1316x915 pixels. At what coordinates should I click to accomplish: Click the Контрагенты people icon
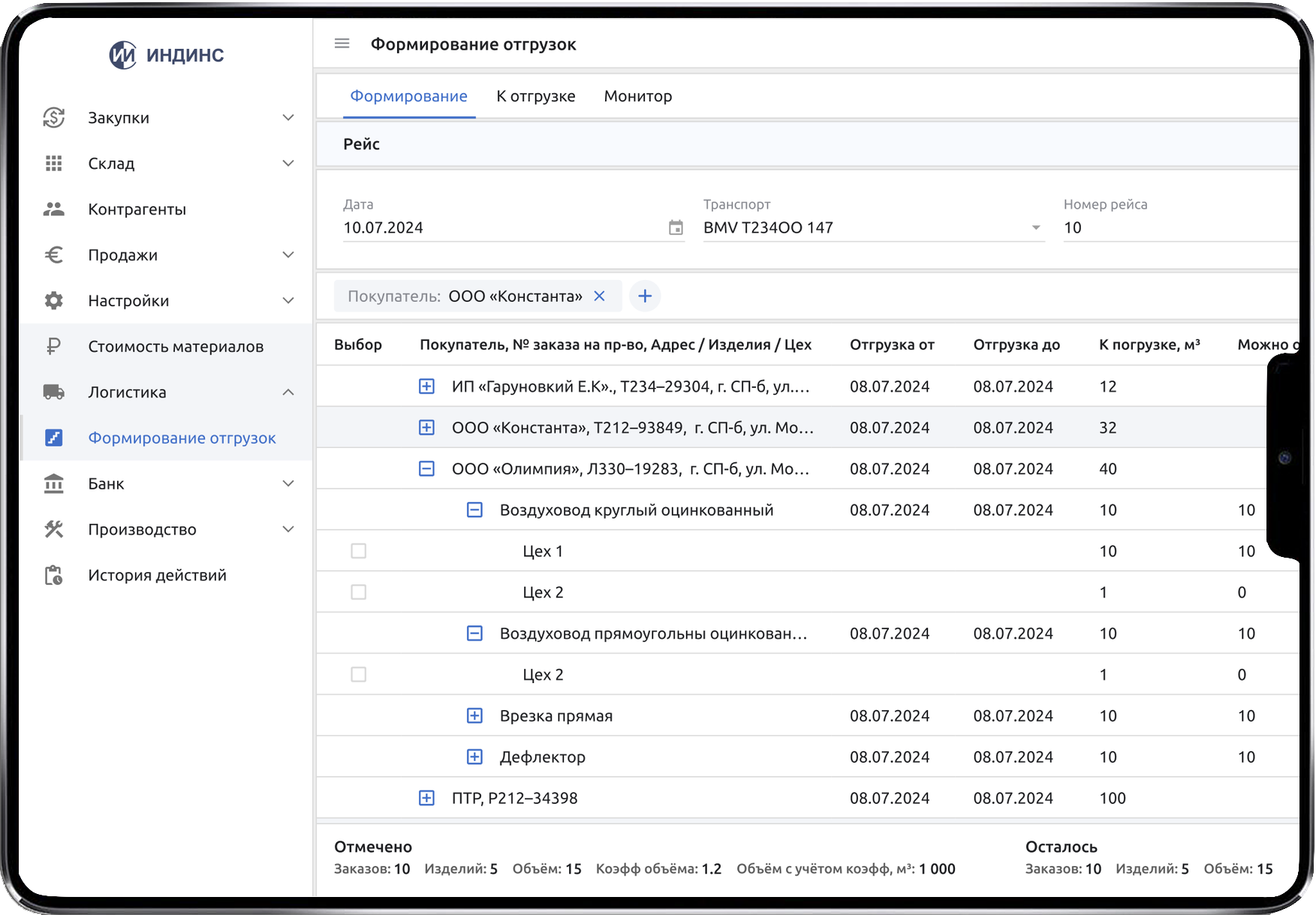pyautogui.click(x=54, y=209)
